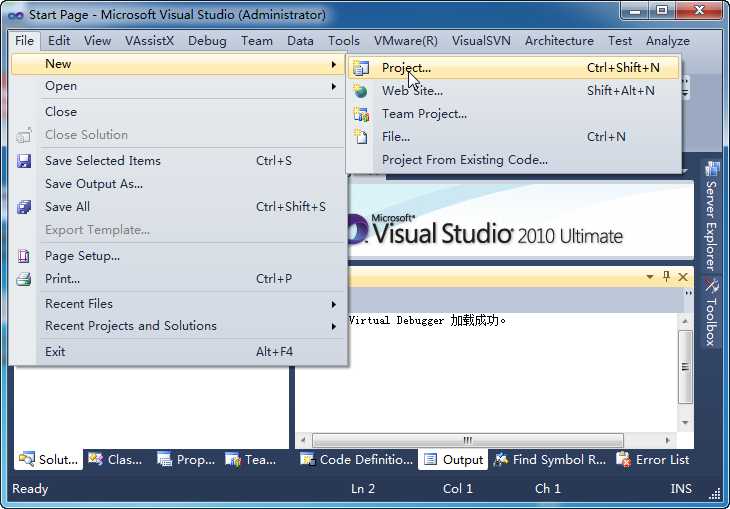Click the Team Explorer tab icon
Screen dimensions: 730x509
233,460
